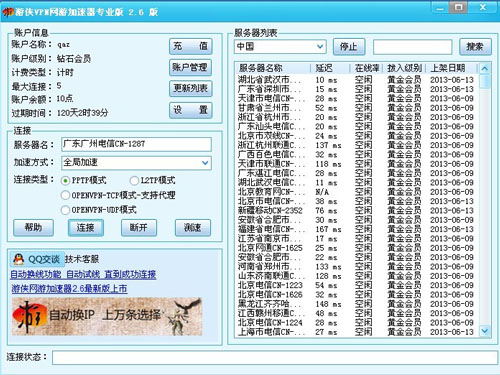Click server list scroll down arrow
This screenshot has width=500, height=375.
click(x=485, y=331)
